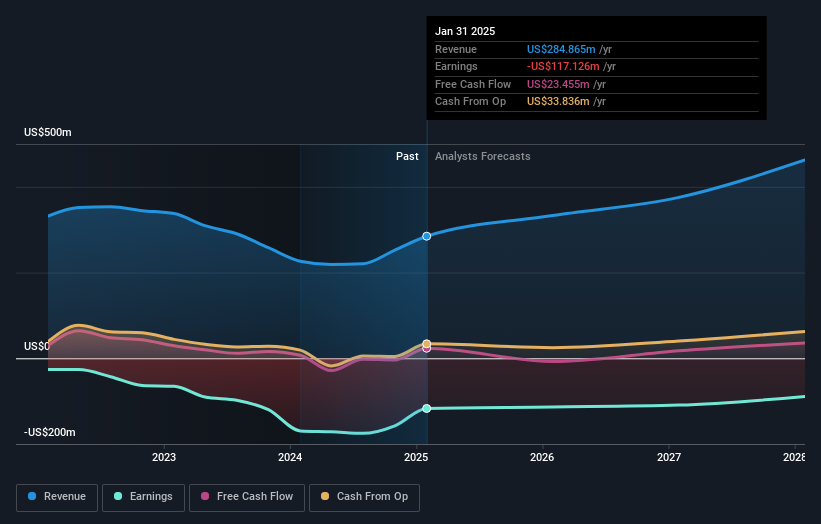Toggle the Earnings legend series
The image size is (821, 524).
143,497
